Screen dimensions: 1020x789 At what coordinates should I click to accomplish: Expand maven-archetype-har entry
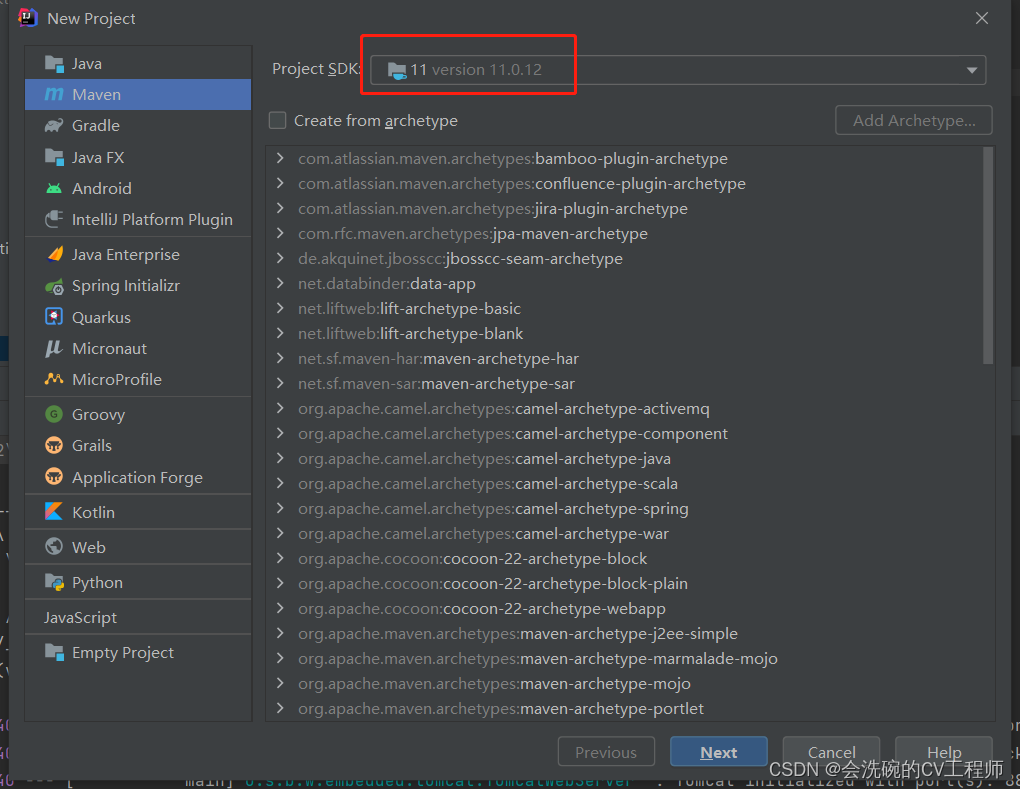tap(280, 358)
